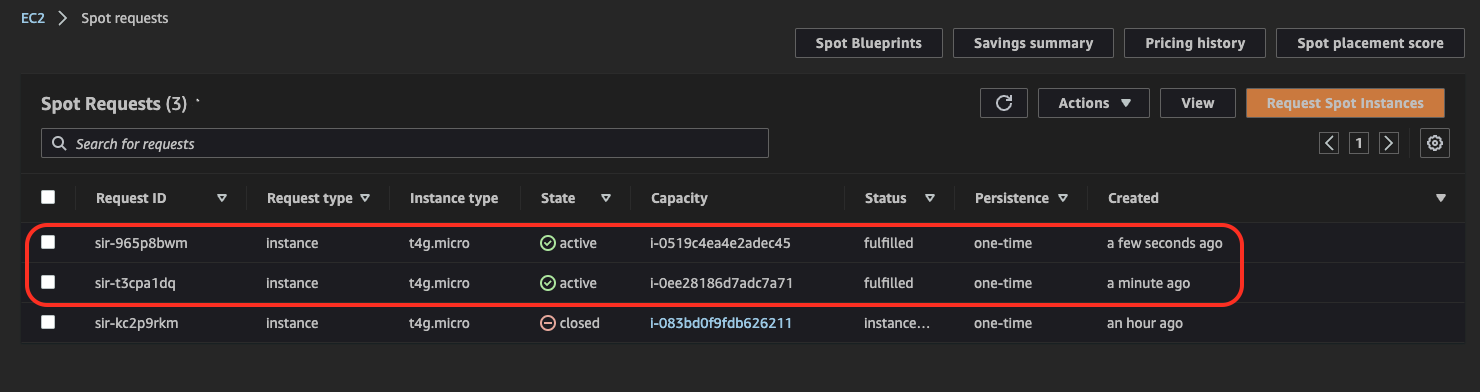The image size is (1480, 392).
Task: Expand the Status column filter arrow
Action: [930, 198]
